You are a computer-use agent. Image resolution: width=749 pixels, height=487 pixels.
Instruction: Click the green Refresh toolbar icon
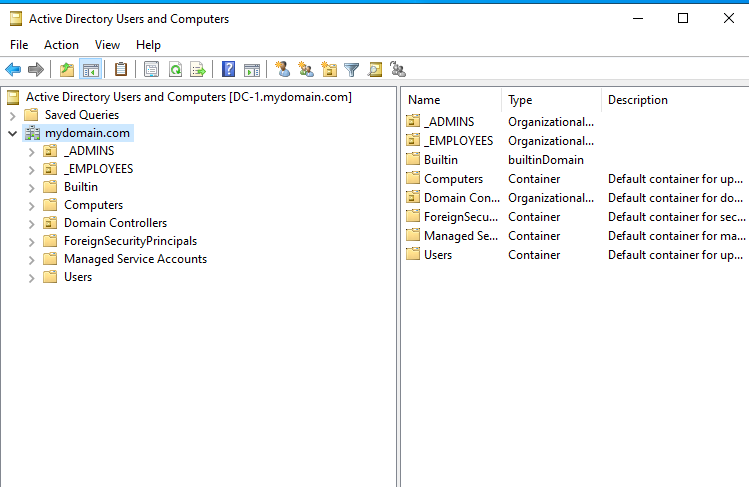pos(175,70)
